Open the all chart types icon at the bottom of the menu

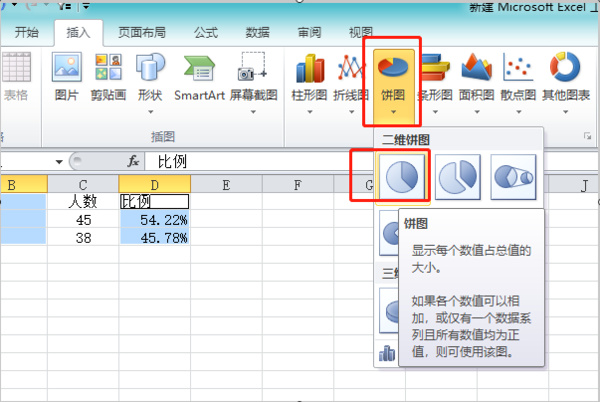[387, 353]
